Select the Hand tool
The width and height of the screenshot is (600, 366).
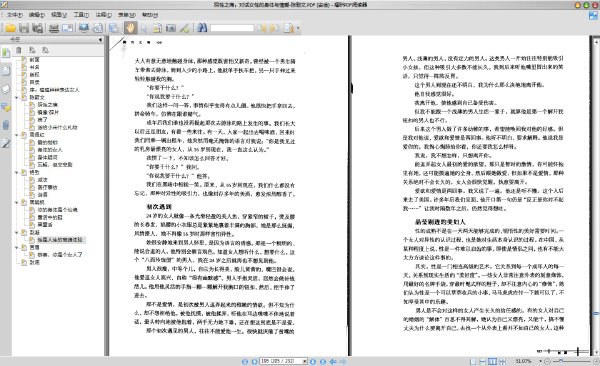tap(130, 28)
